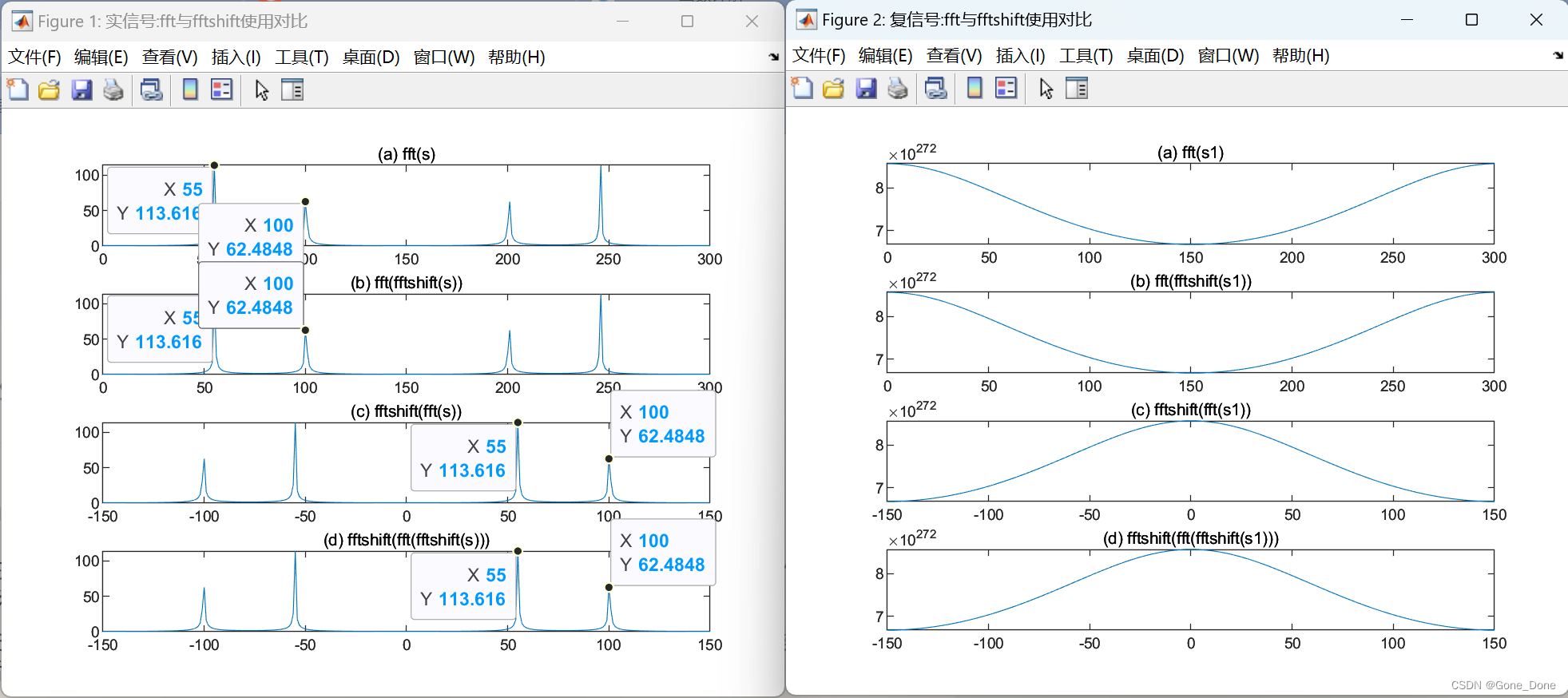Open 文件(F) menu in Figure 1
This screenshot has height=698, width=1568.
click(35, 58)
